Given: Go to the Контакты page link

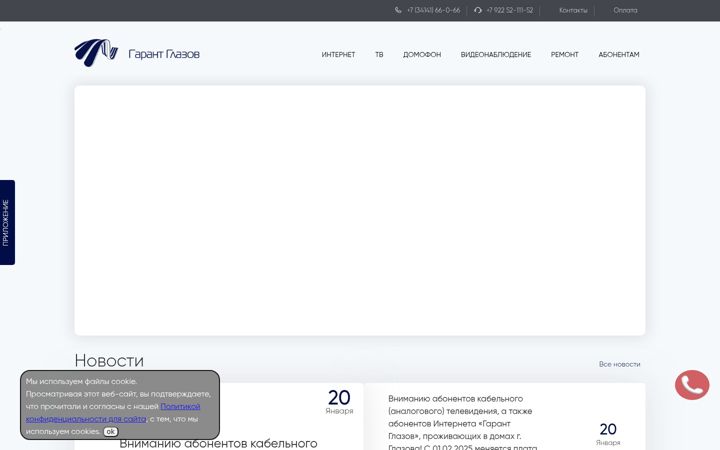Looking at the screenshot, I should click(573, 10).
